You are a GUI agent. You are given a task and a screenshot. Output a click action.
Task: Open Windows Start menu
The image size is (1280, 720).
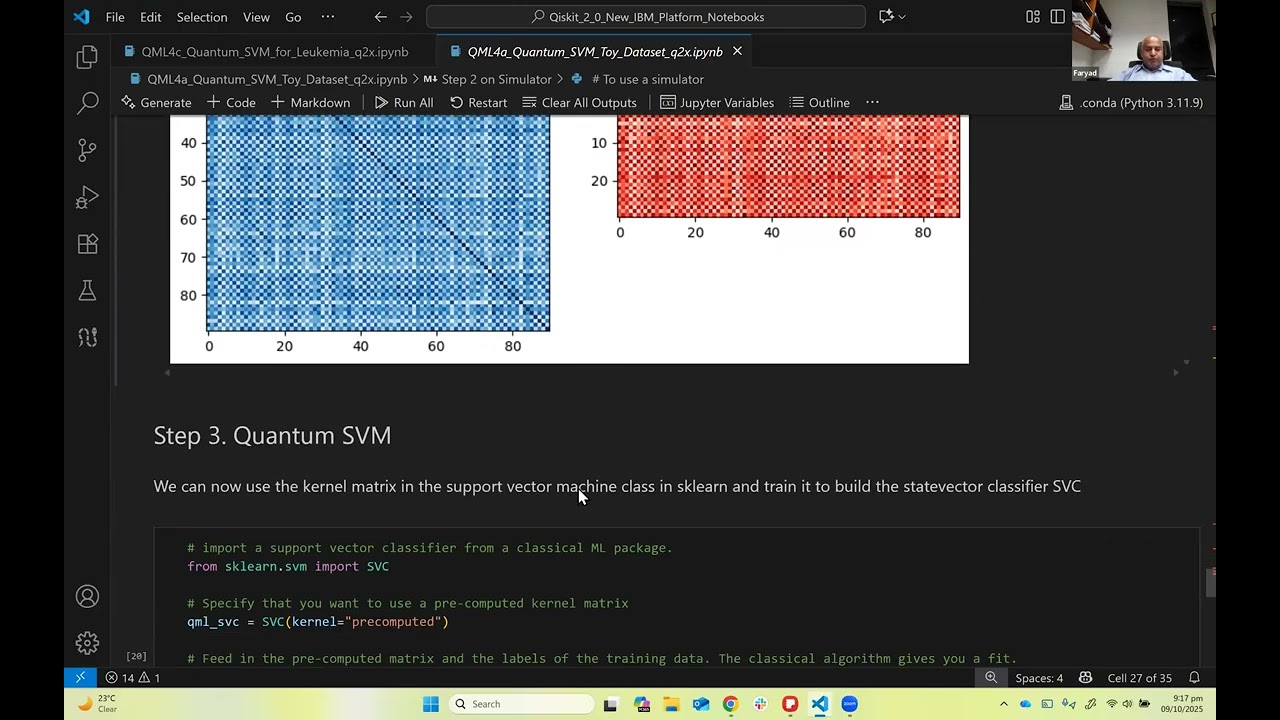click(431, 704)
